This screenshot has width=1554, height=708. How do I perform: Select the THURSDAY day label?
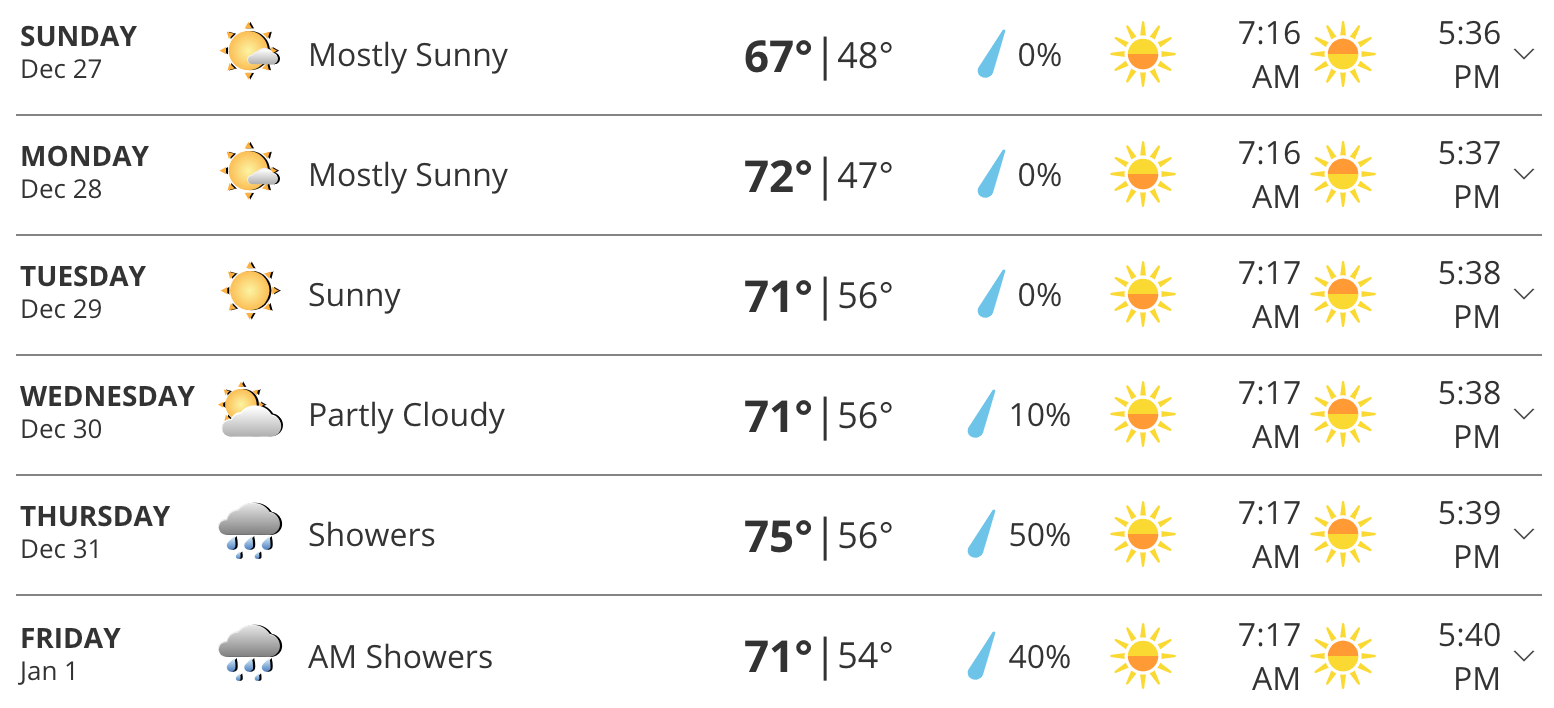pos(96,516)
